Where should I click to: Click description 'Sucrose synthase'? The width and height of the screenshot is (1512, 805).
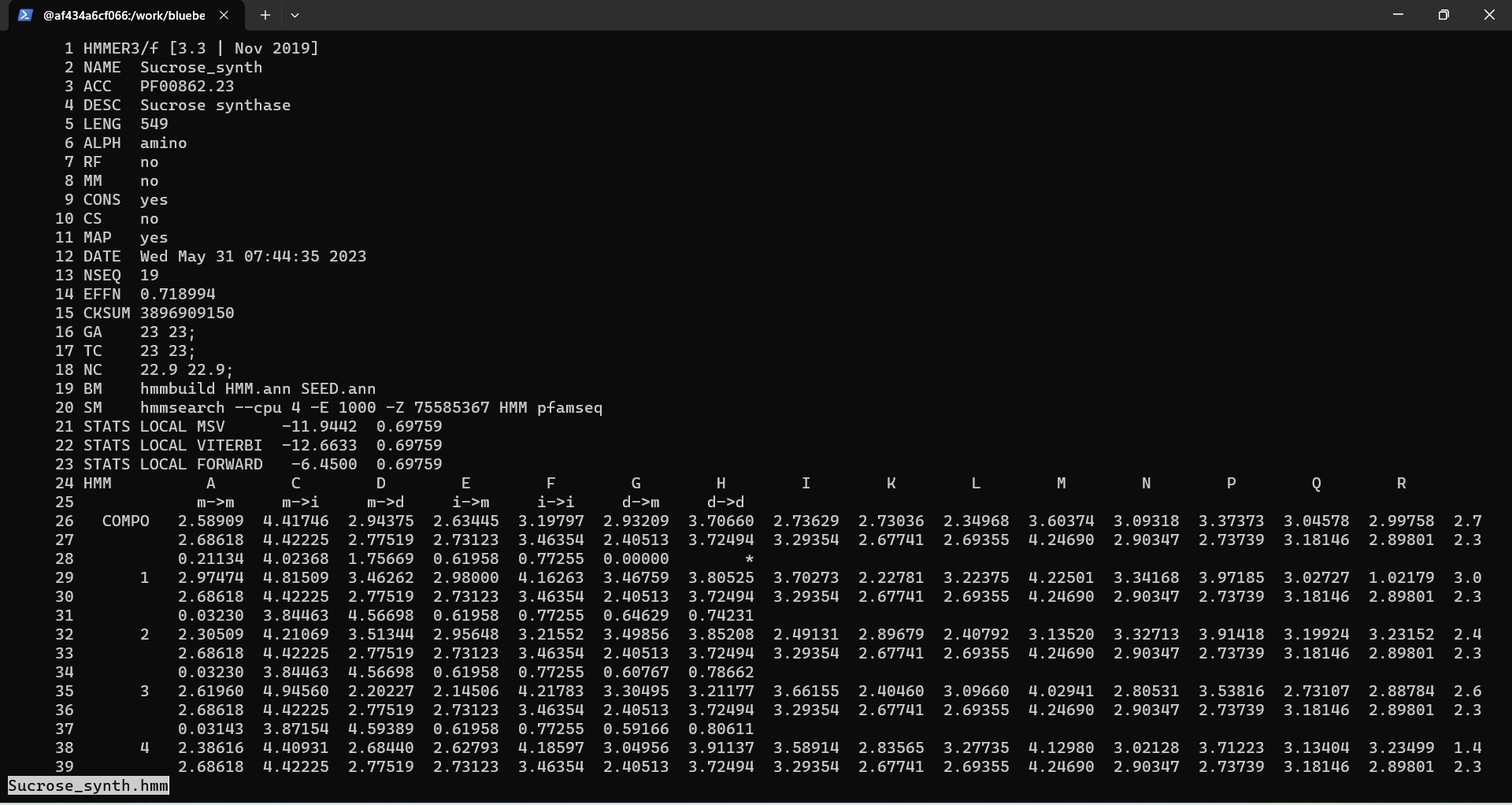216,105
